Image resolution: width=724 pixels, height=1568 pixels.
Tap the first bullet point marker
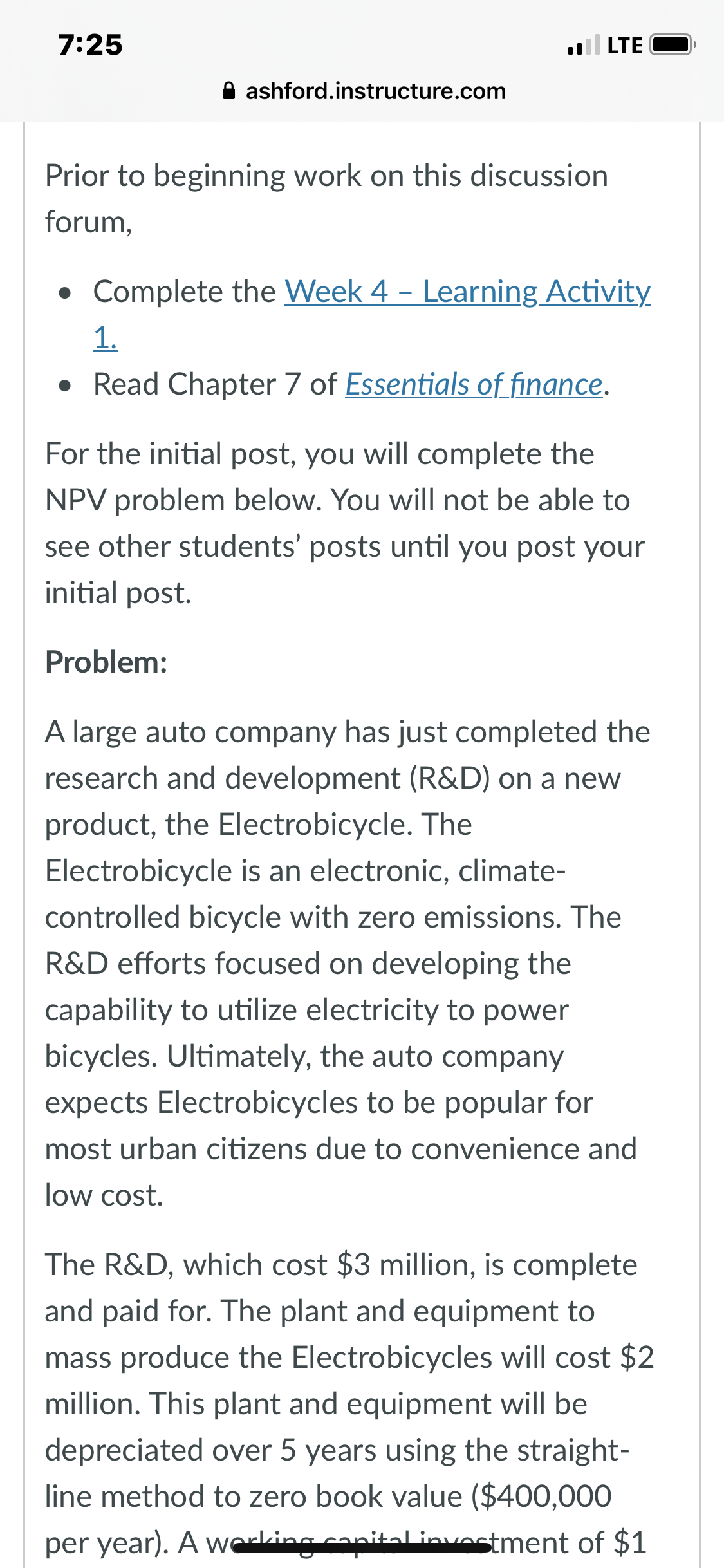pyautogui.click(x=64, y=294)
